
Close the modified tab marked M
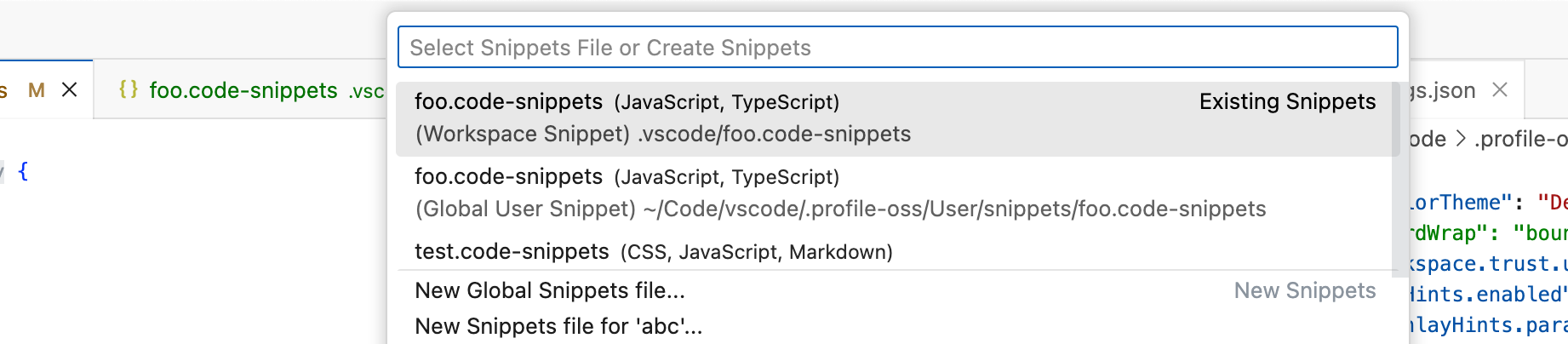70,89
